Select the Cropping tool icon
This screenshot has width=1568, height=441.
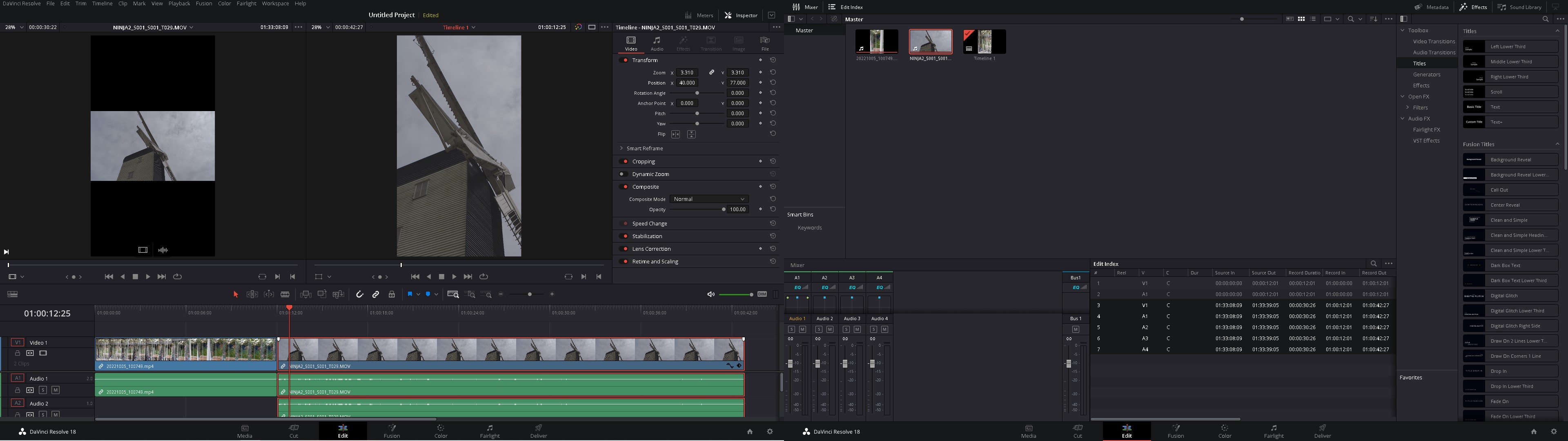click(x=622, y=160)
